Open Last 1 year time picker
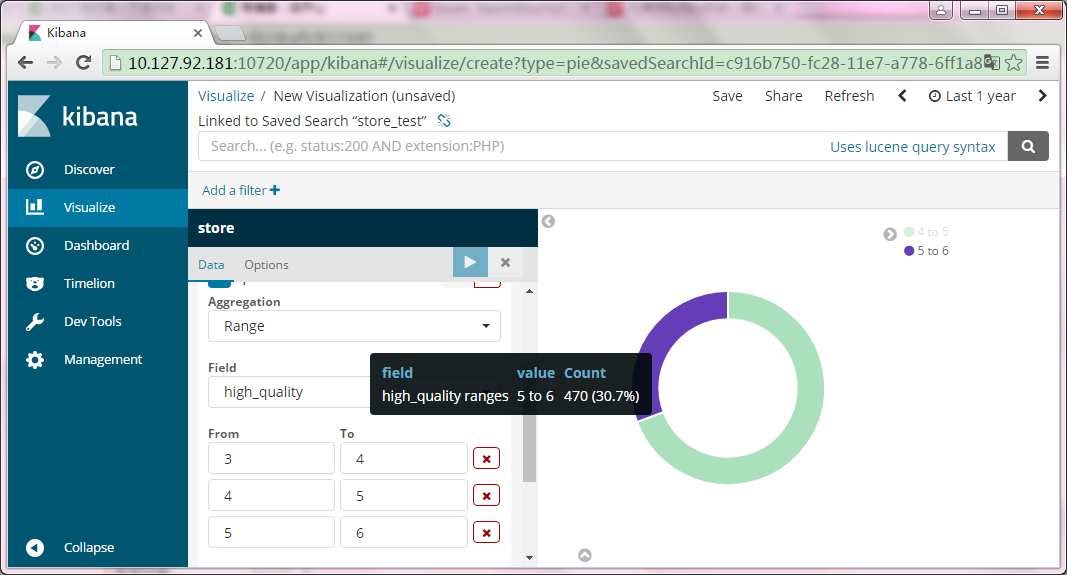 972,96
